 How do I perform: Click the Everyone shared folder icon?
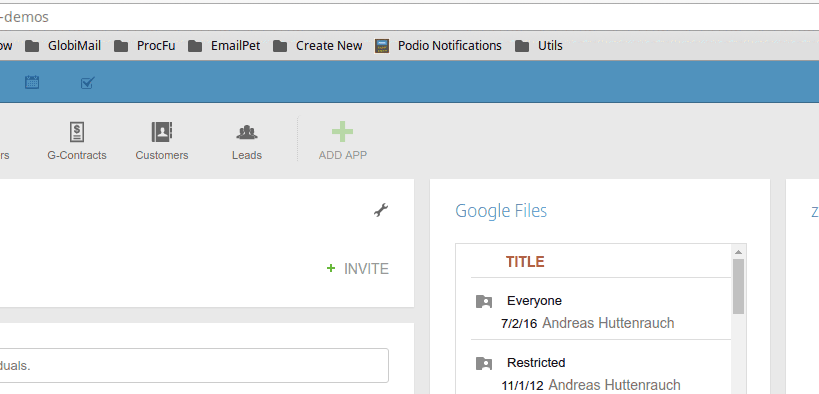(484, 302)
